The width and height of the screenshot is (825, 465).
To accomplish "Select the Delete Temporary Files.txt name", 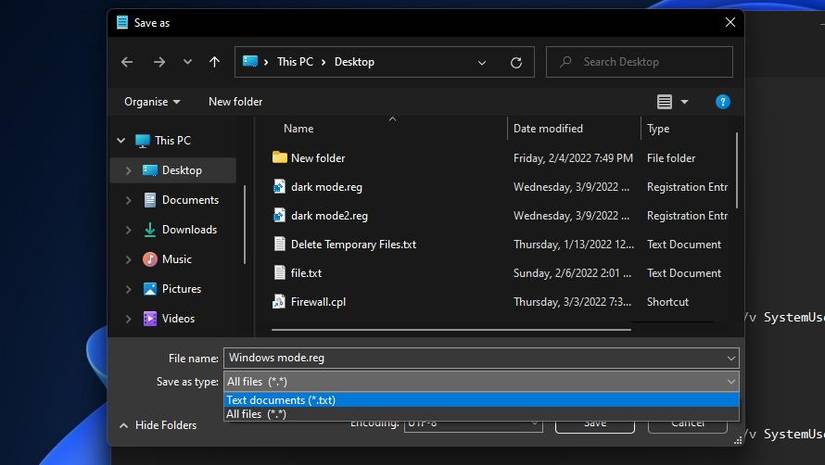I will coord(354,244).
